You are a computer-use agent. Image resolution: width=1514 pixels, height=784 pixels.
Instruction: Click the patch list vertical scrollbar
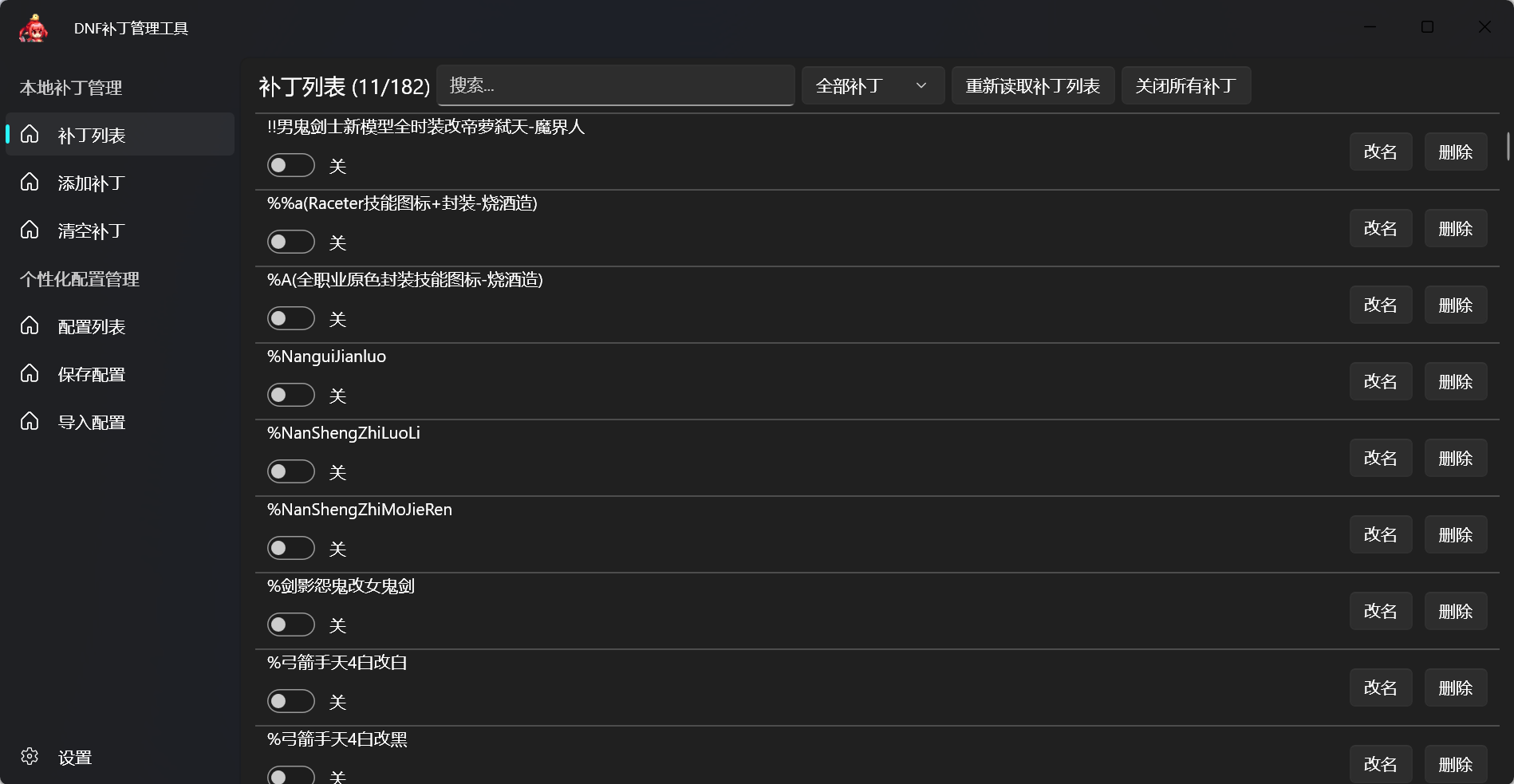1507,148
